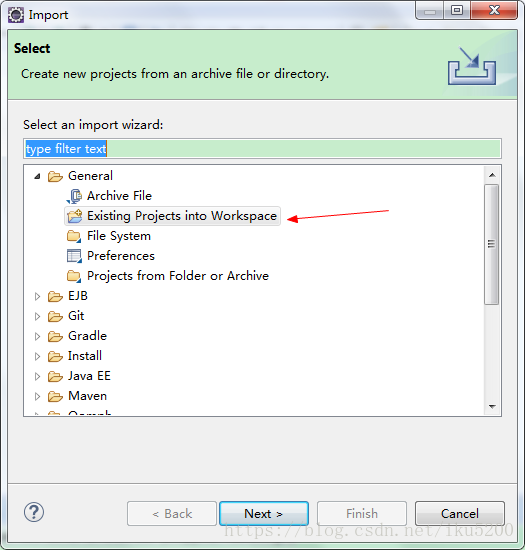Expand the Java EE category

(x=37, y=376)
